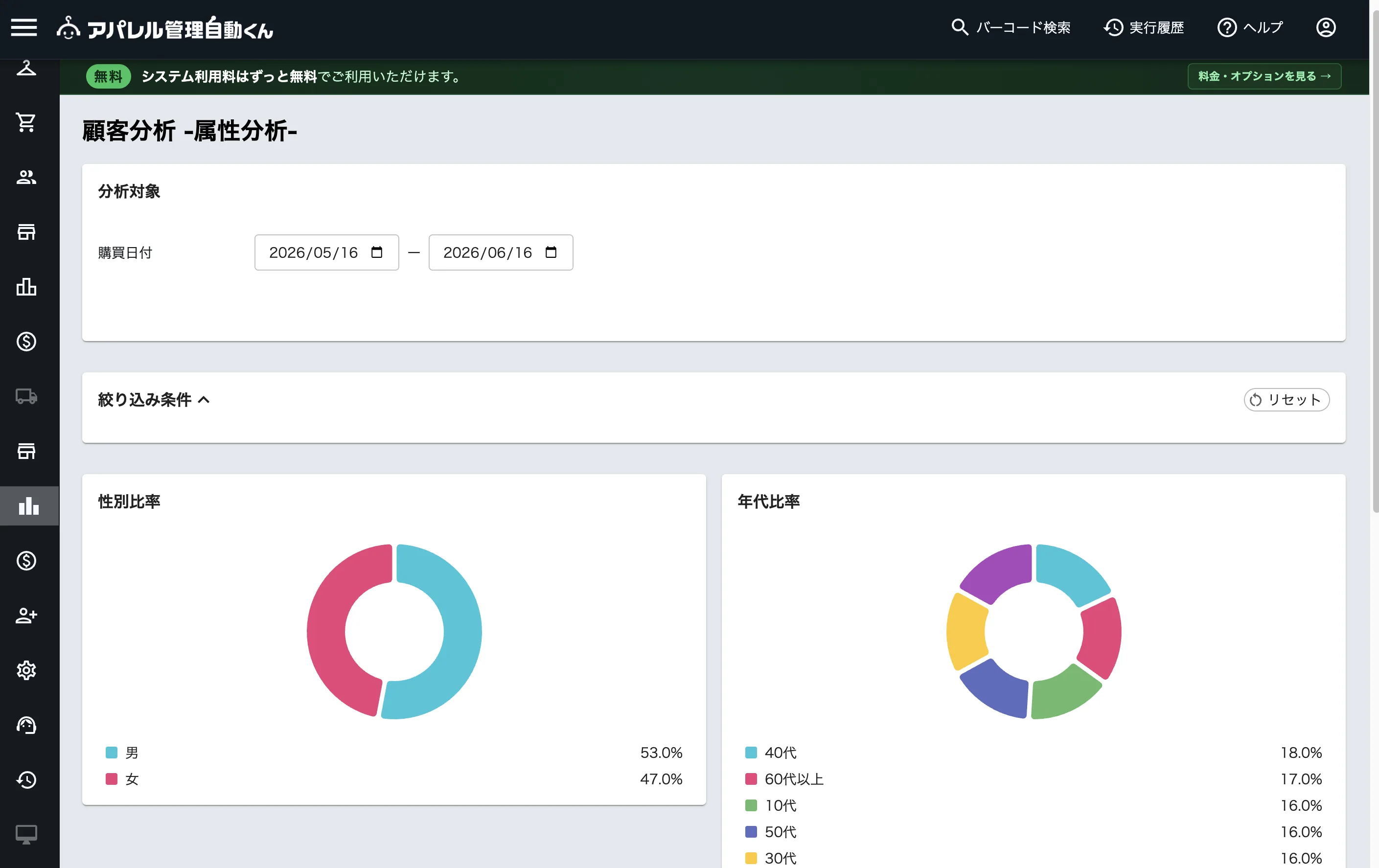Viewport: 1379px width, 868px height.
Task: Click the 60代以上 legend color swatch
Action: 751,778
